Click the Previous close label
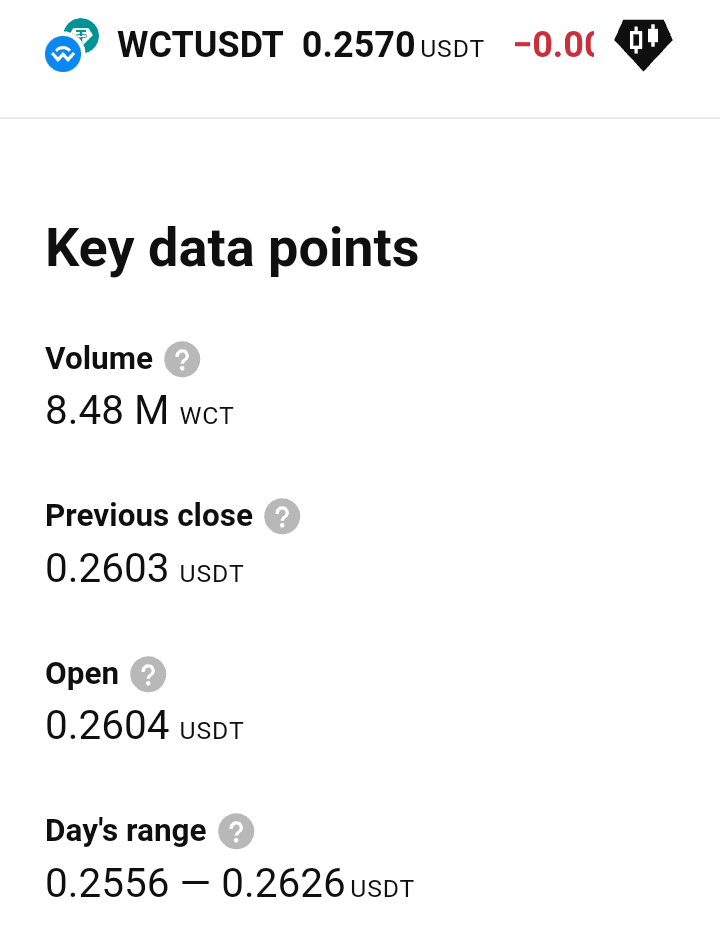 coord(149,515)
